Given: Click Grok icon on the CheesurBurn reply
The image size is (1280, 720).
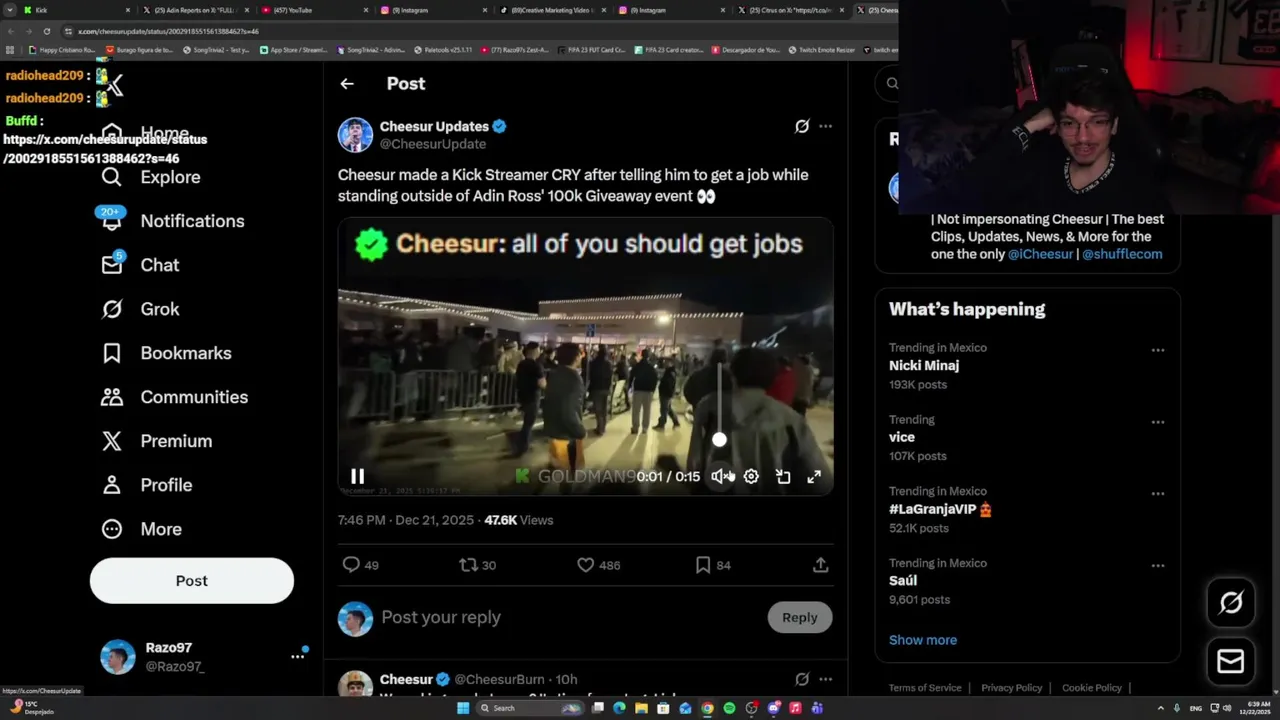Looking at the screenshot, I should point(801,679).
